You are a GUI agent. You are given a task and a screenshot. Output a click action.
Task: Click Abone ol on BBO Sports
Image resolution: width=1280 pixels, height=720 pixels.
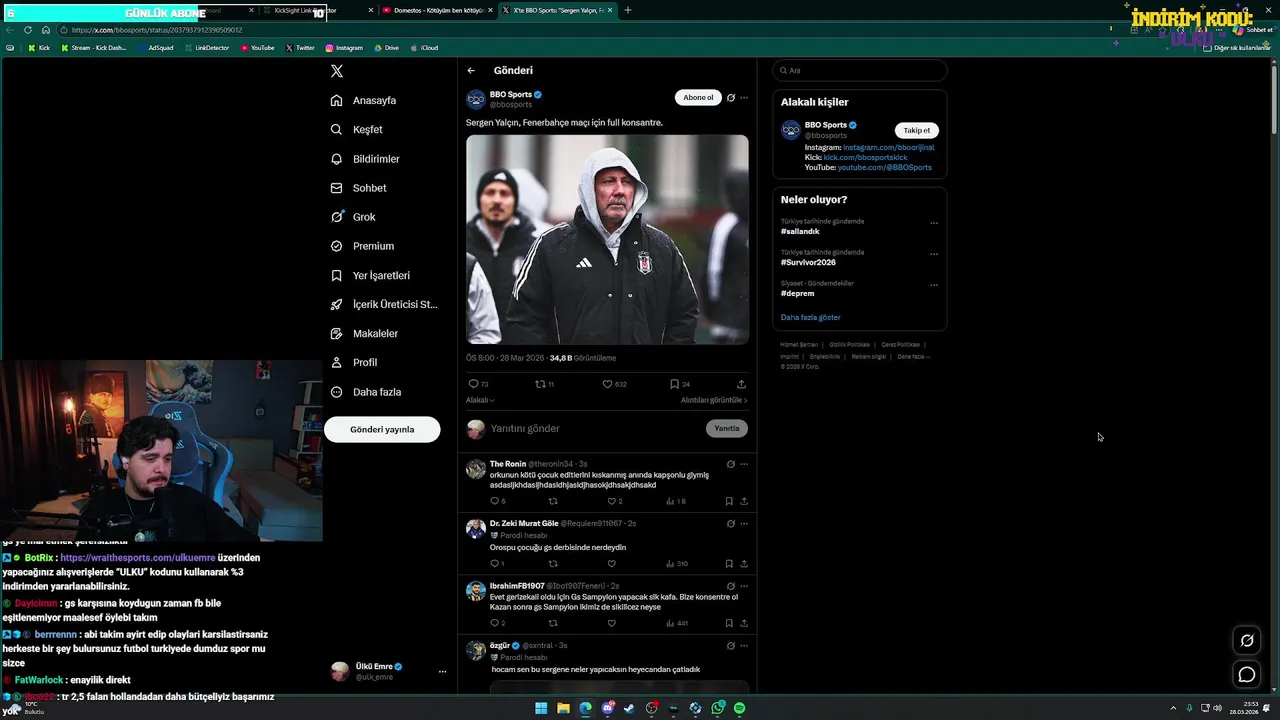[x=698, y=98]
